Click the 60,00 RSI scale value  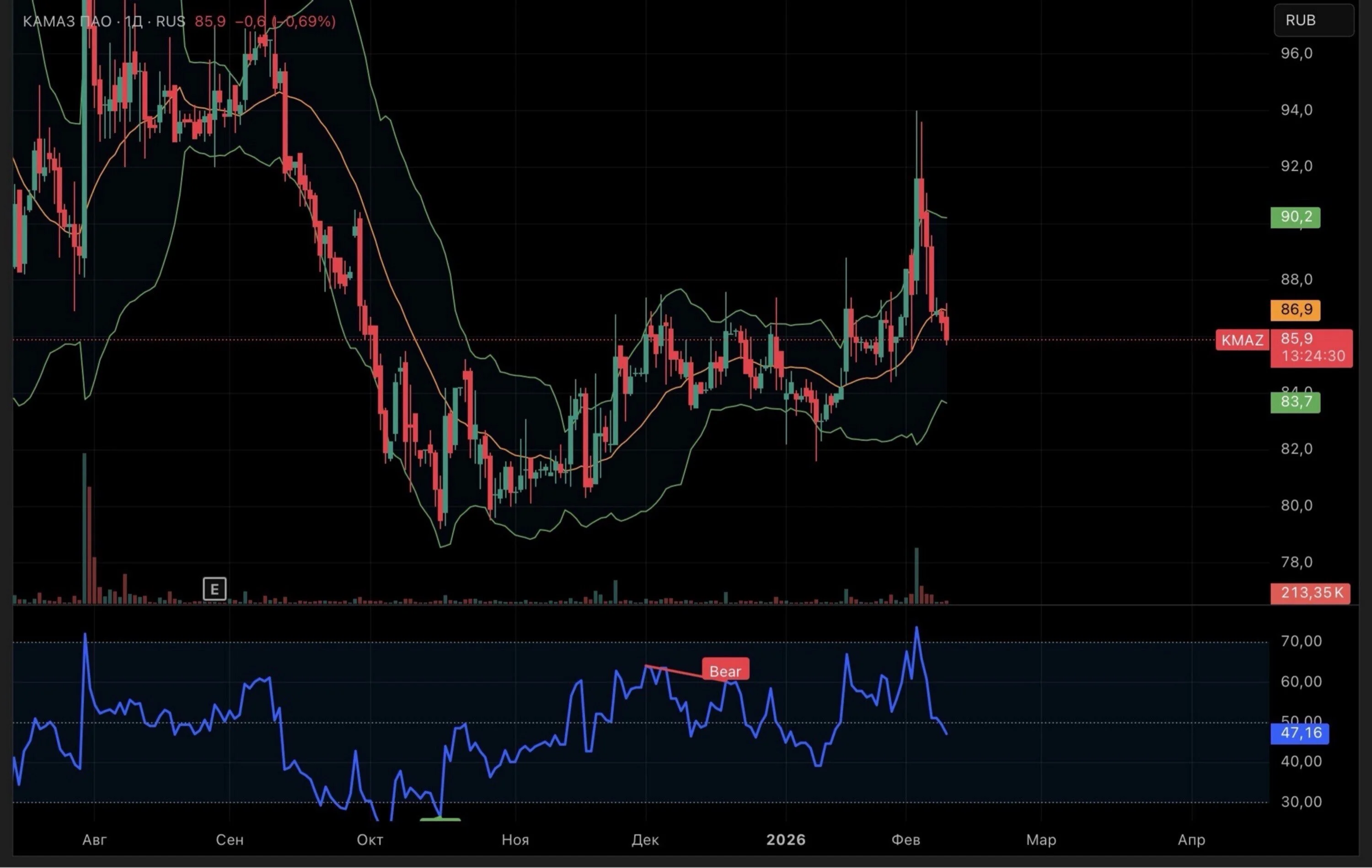coord(1302,682)
